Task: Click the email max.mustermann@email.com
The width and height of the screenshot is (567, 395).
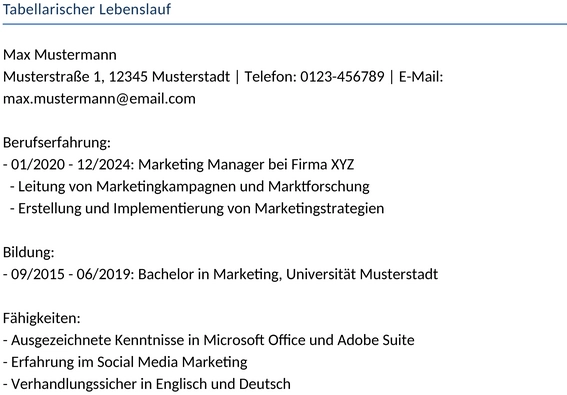Action: pos(99,99)
